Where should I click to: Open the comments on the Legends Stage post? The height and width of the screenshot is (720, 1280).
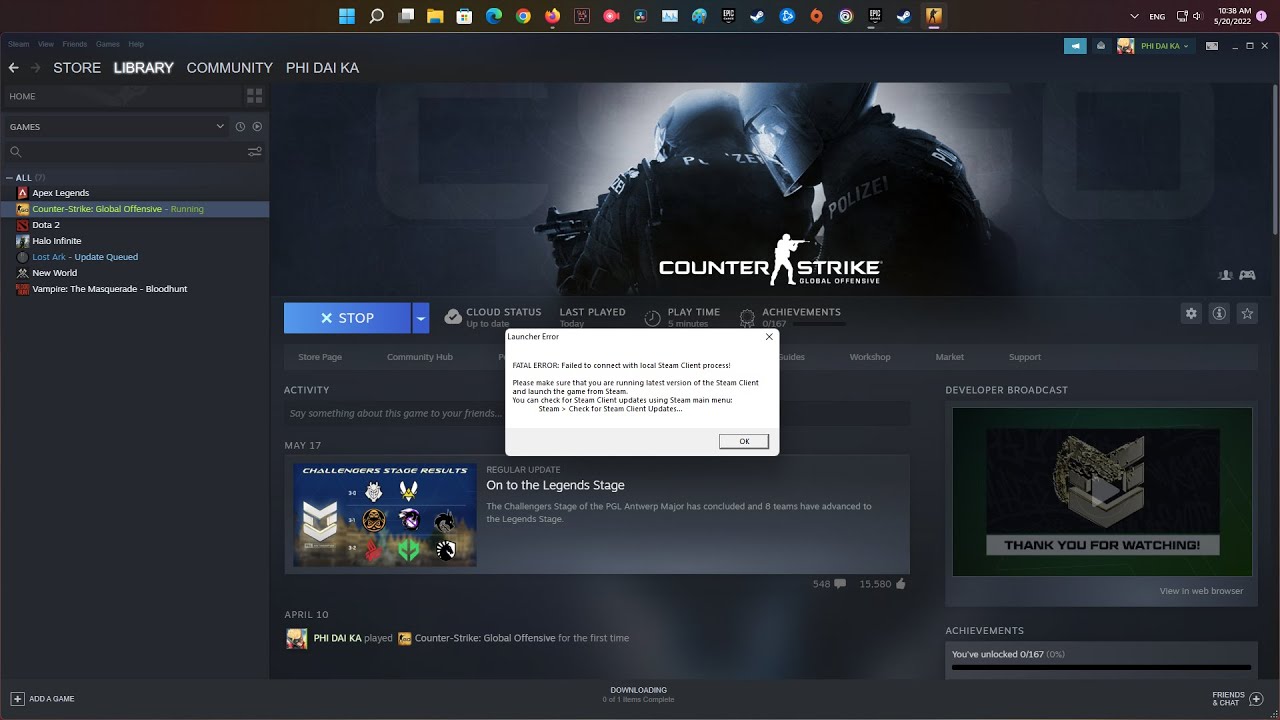pyautogui.click(x=830, y=584)
